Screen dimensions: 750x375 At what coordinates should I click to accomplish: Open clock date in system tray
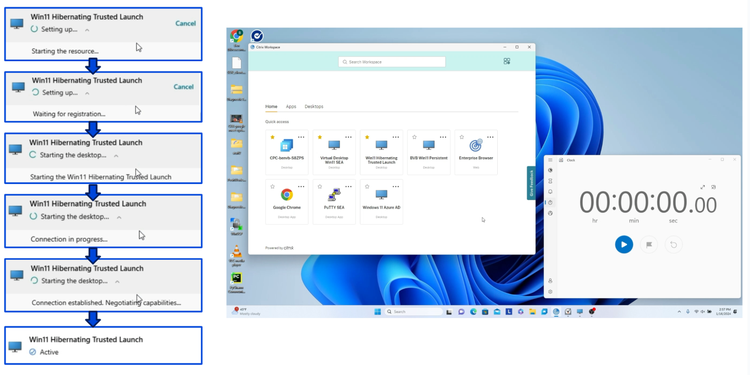(723, 312)
